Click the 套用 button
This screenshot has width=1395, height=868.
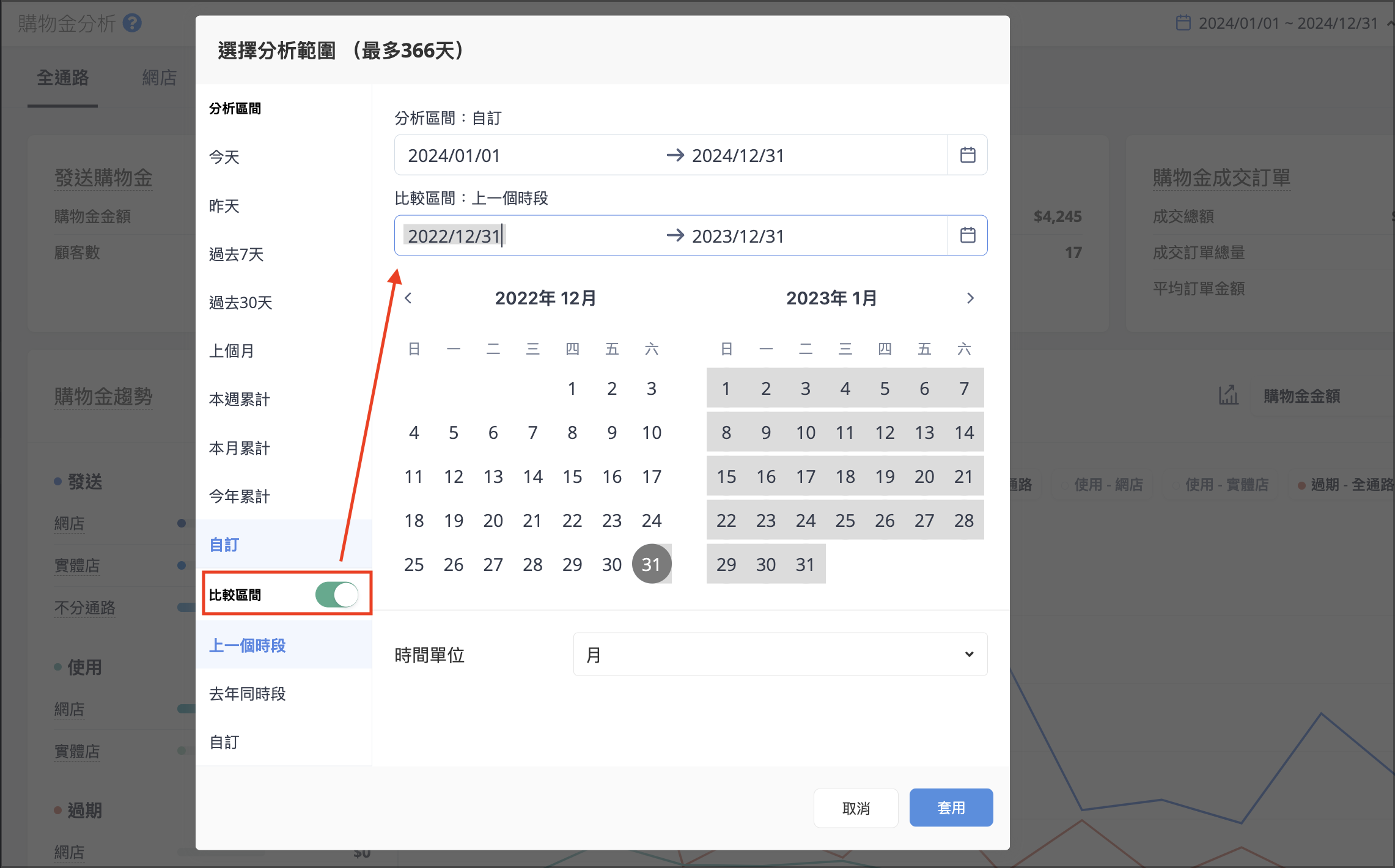click(951, 807)
